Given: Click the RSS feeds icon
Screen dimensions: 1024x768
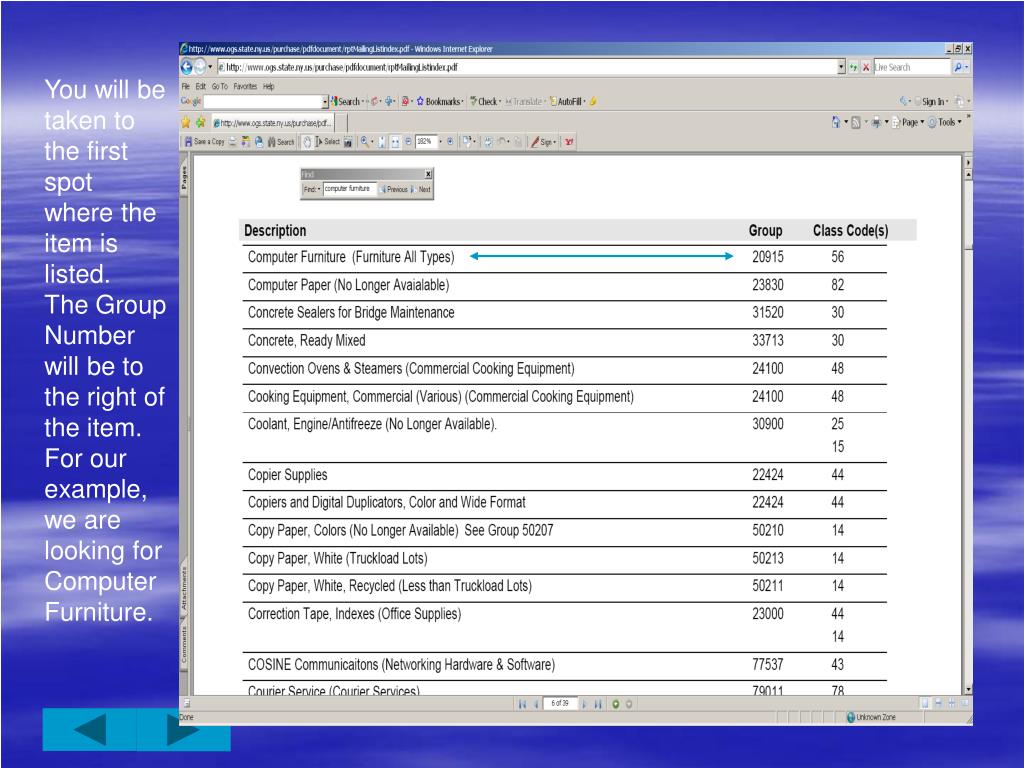Looking at the screenshot, I should [x=856, y=122].
